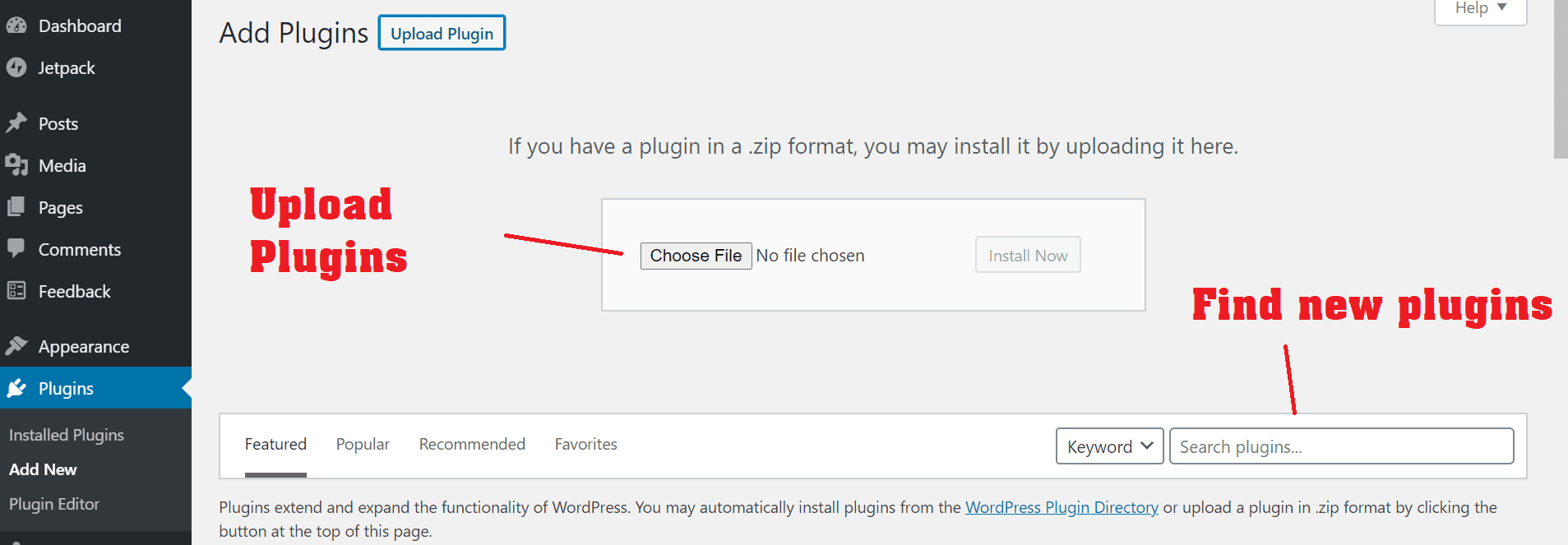Click the Upload Plugin button
The width and height of the screenshot is (1568, 545).
(442, 34)
